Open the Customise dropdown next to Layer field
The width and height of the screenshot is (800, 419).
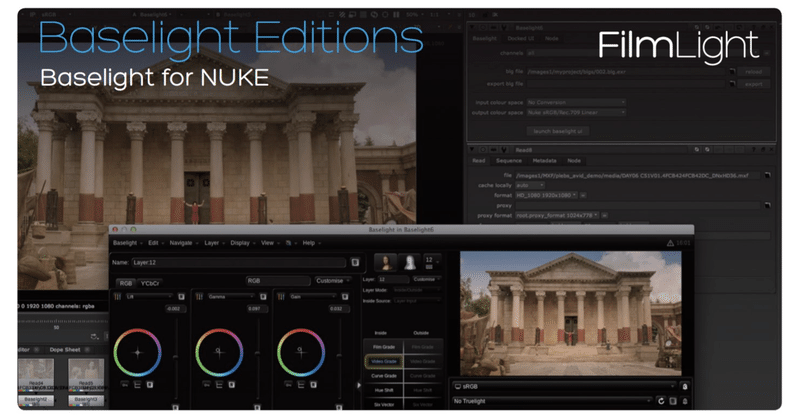coord(426,279)
